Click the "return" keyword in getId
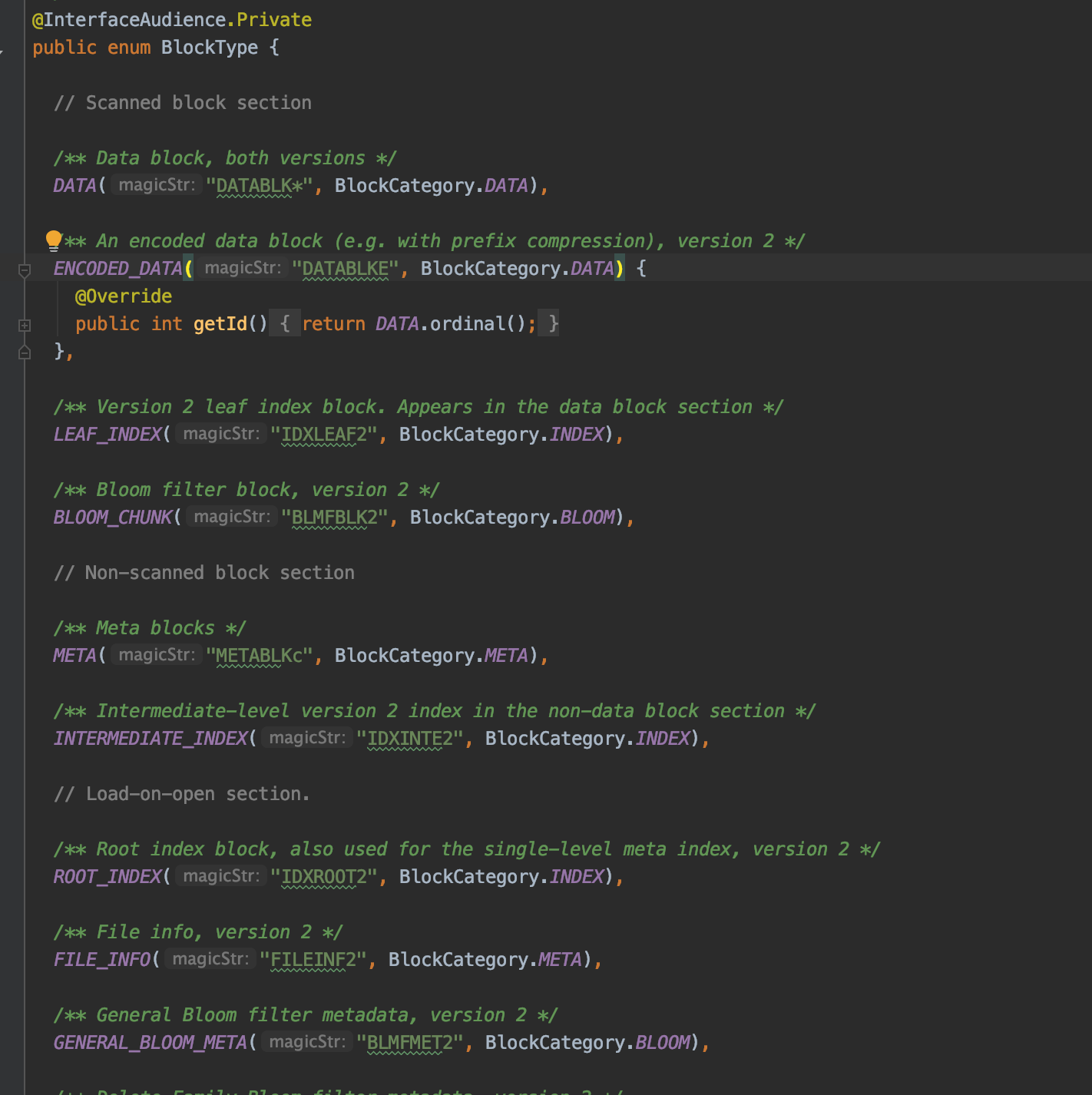Image resolution: width=1092 pixels, height=1095 pixels. (x=334, y=324)
